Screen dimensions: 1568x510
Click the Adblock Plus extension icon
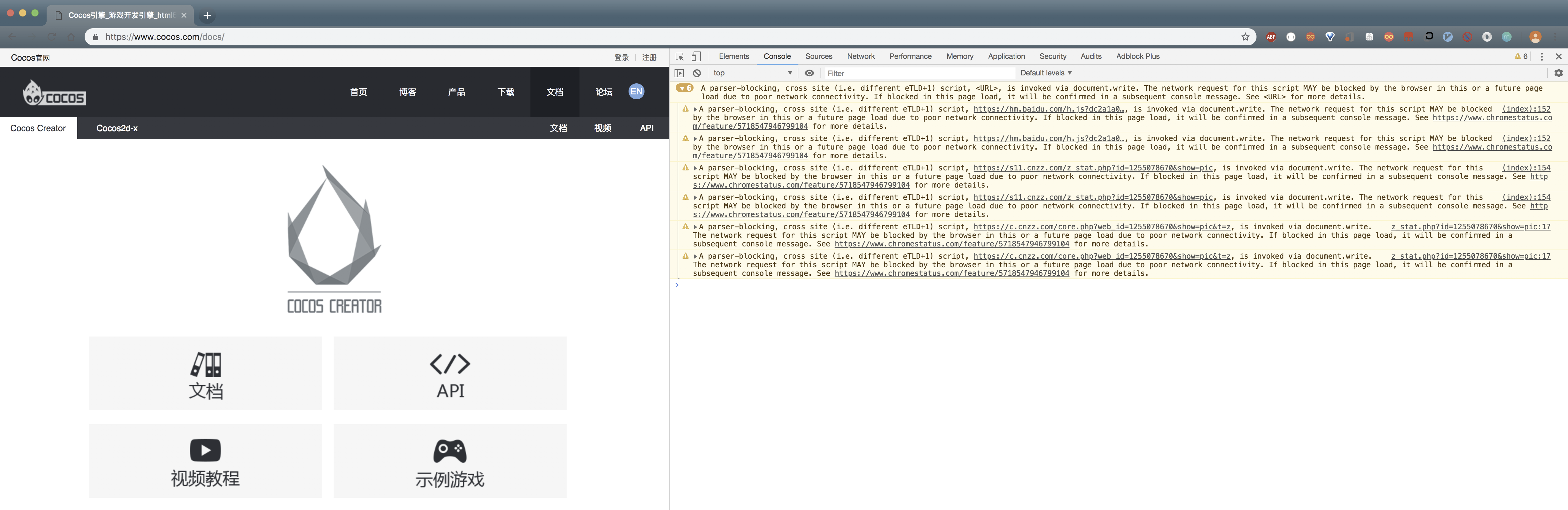point(1271,37)
